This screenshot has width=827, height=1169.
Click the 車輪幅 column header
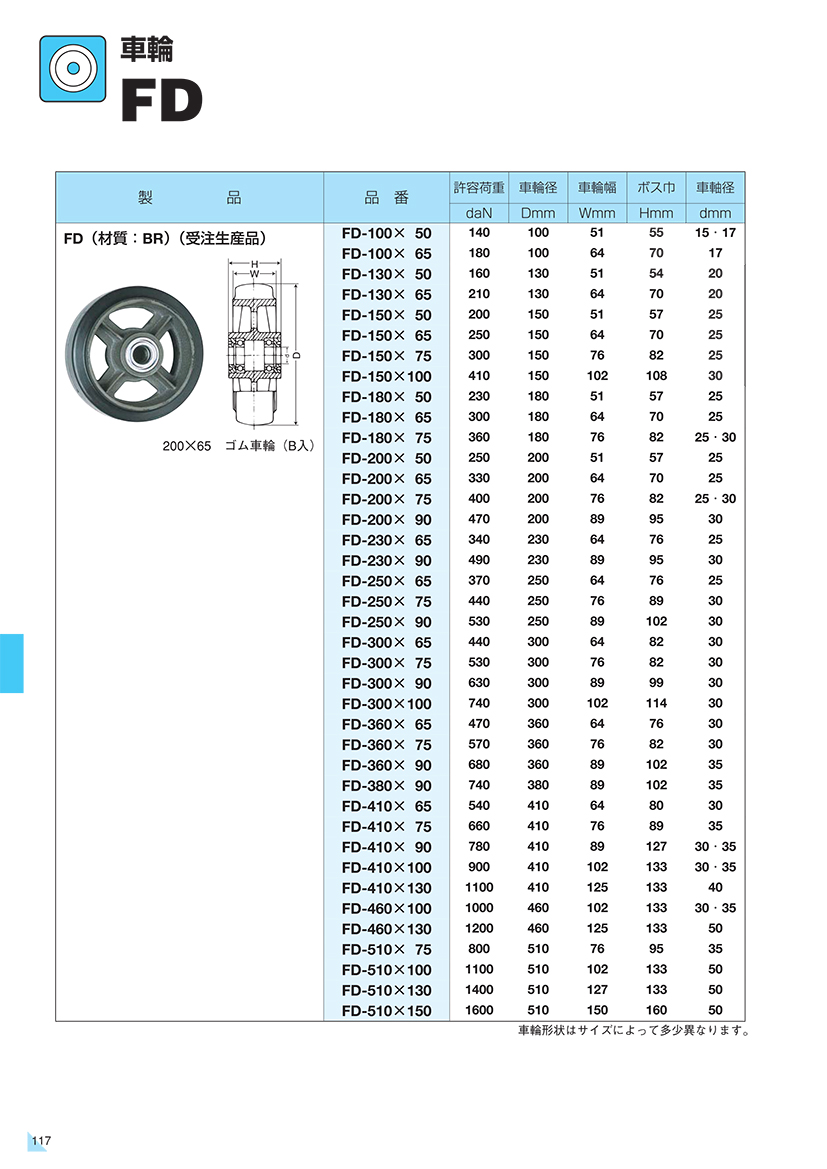pyautogui.click(x=597, y=187)
